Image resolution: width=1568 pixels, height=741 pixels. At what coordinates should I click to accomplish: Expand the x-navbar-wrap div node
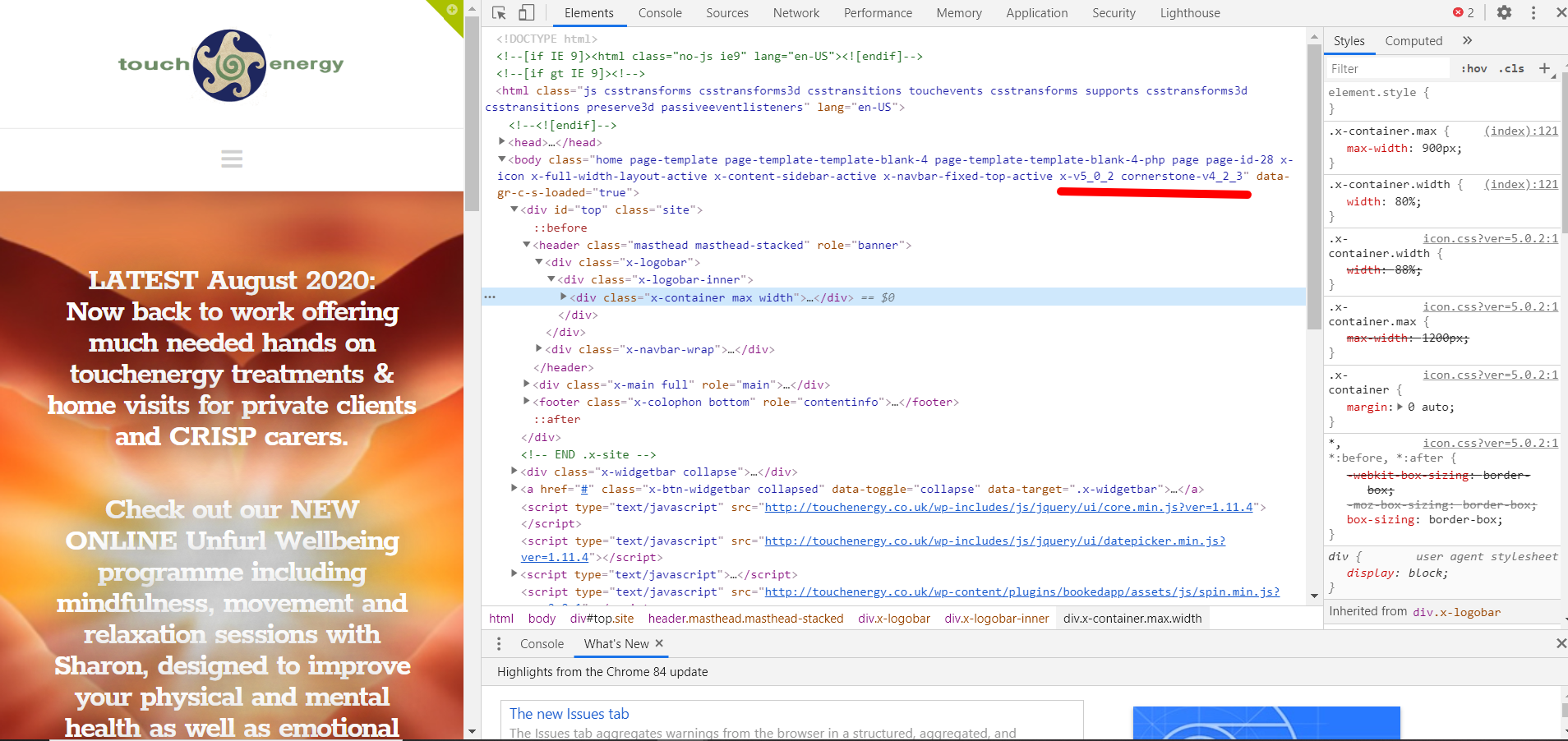(x=539, y=349)
